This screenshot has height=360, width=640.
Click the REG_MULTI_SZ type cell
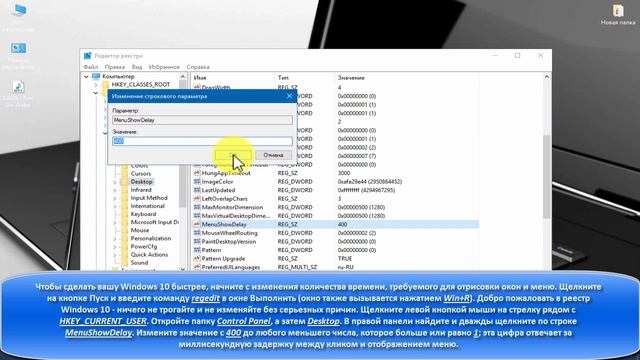297,267
